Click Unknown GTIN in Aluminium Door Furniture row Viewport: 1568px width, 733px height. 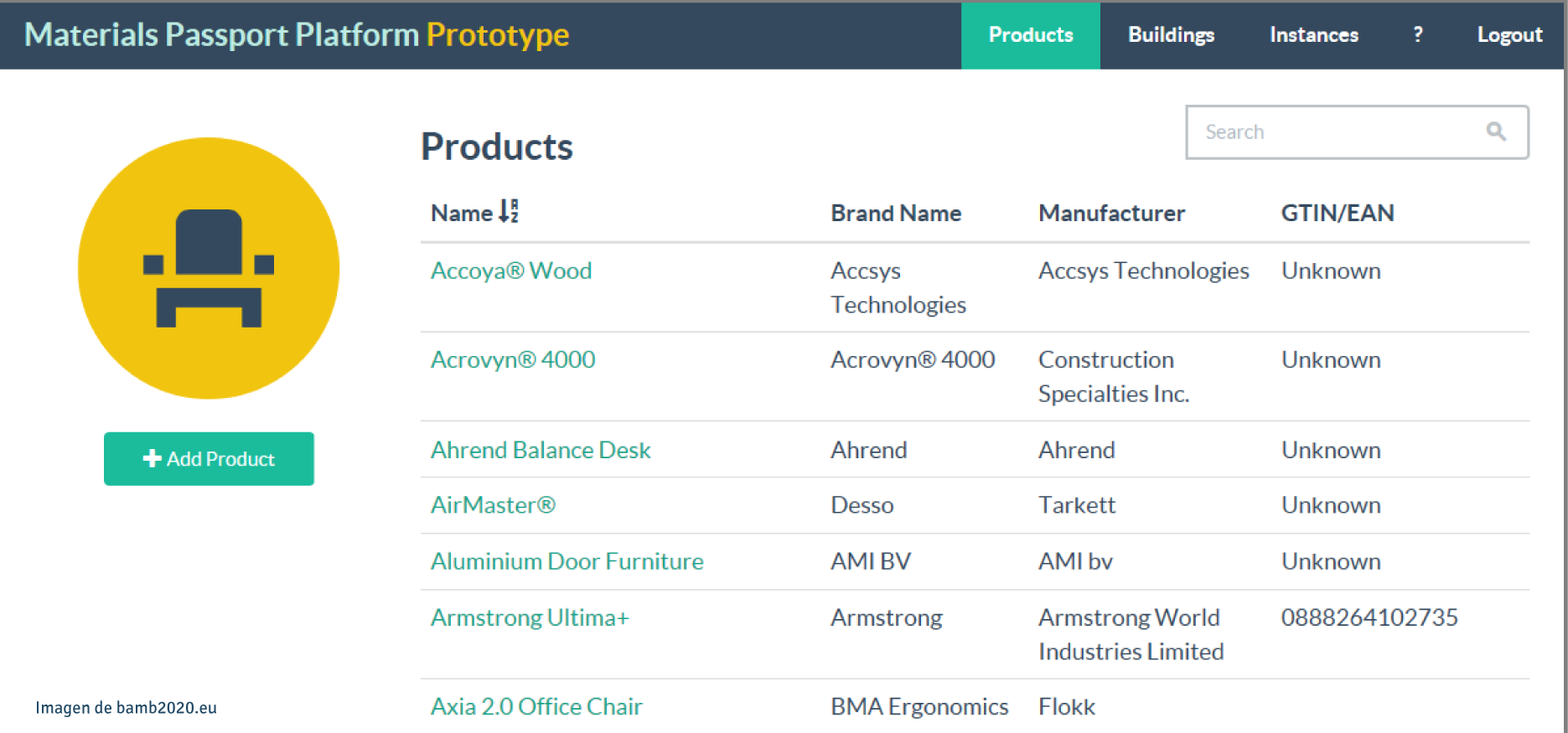(x=1331, y=561)
